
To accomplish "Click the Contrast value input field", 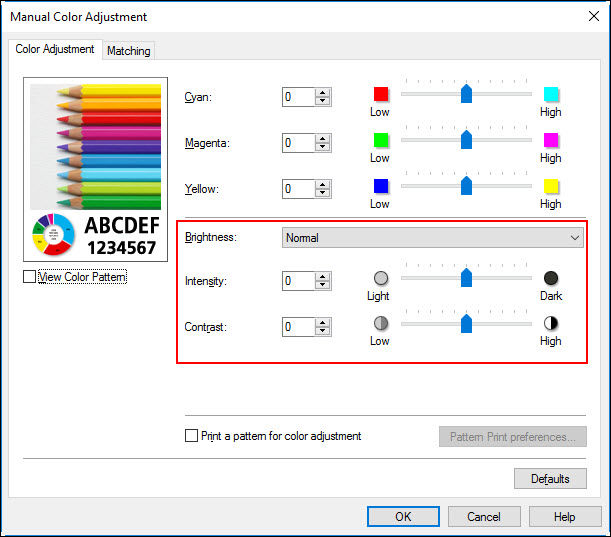I will pos(298,327).
